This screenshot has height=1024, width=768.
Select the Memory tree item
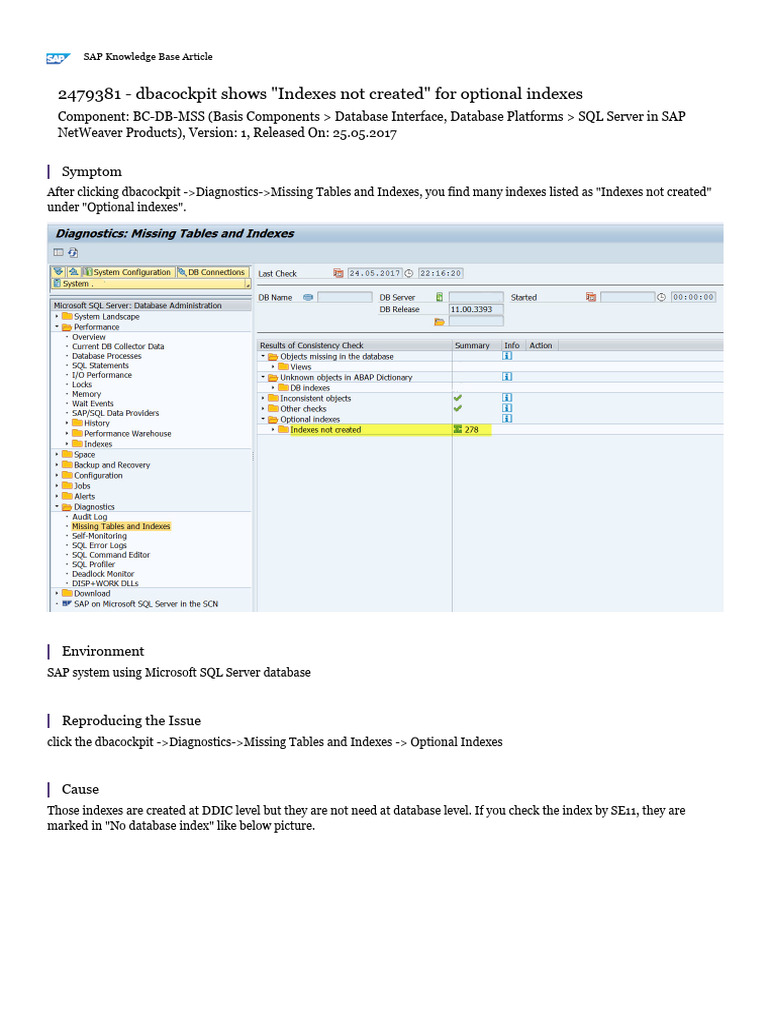tap(86, 394)
